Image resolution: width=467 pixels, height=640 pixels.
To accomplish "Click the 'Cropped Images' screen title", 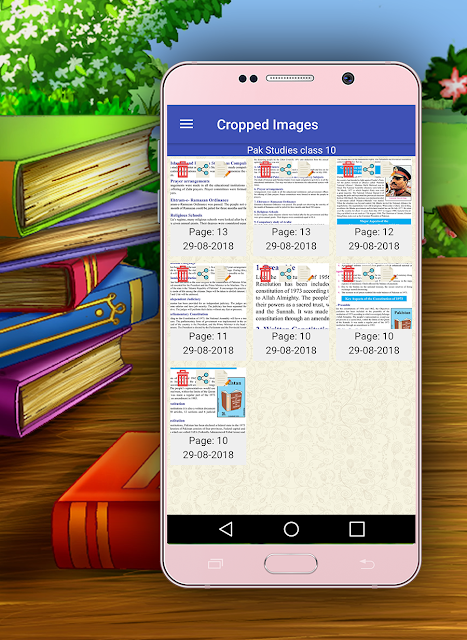I will [267, 124].
